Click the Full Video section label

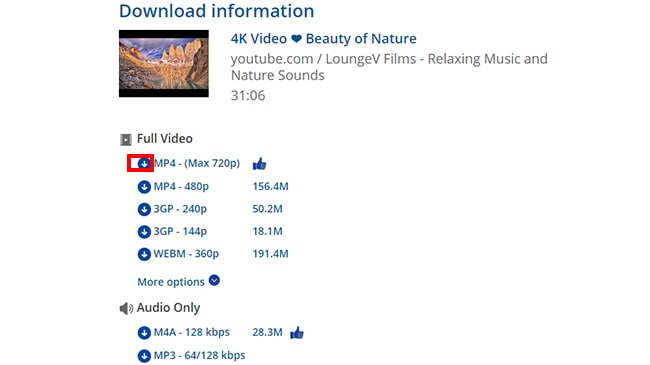(x=165, y=139)
